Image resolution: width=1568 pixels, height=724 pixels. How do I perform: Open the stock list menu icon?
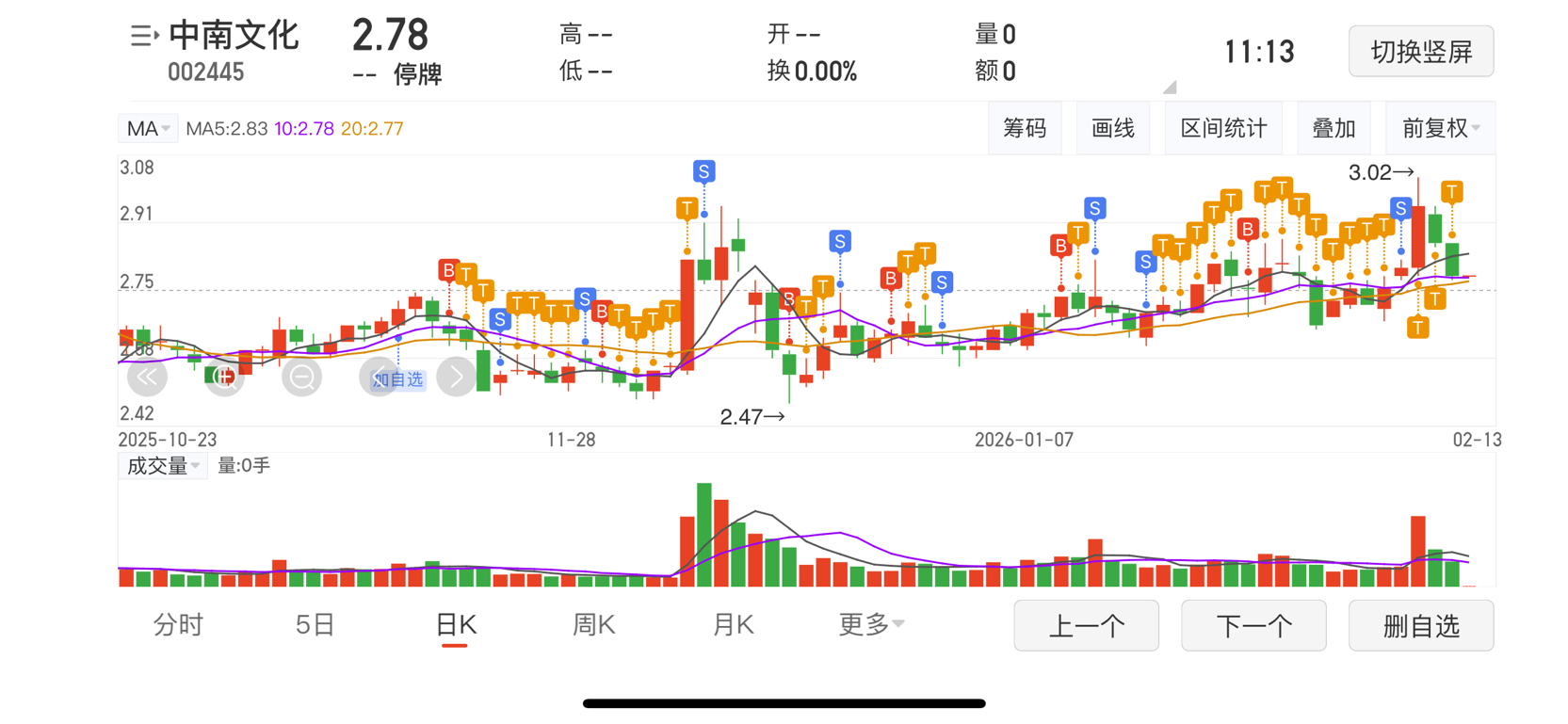(x=144, y=36)
